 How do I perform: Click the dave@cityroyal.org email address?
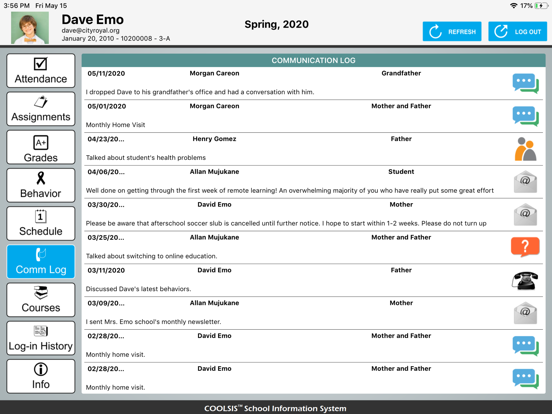[90, 31]
